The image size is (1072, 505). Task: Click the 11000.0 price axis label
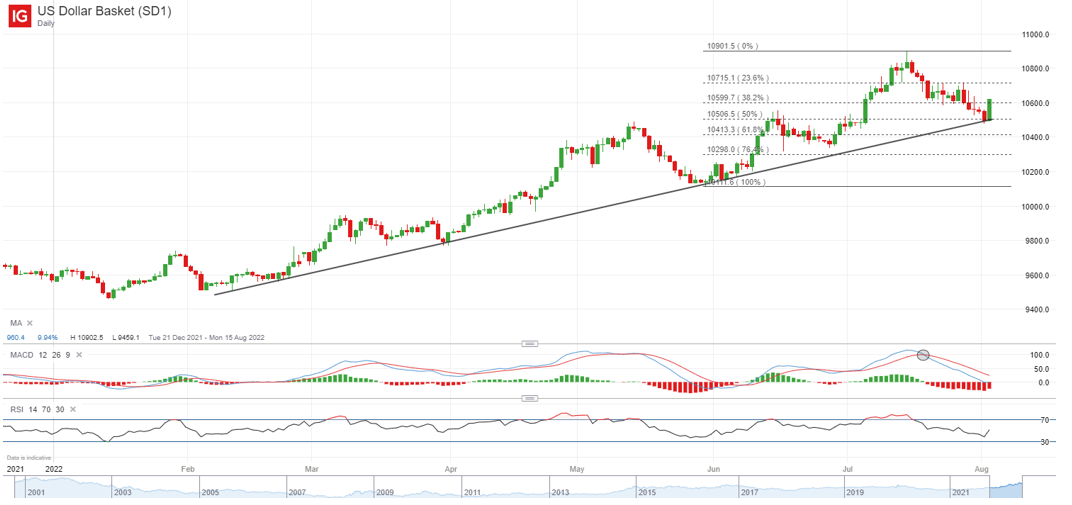(x=1036, y=34)
